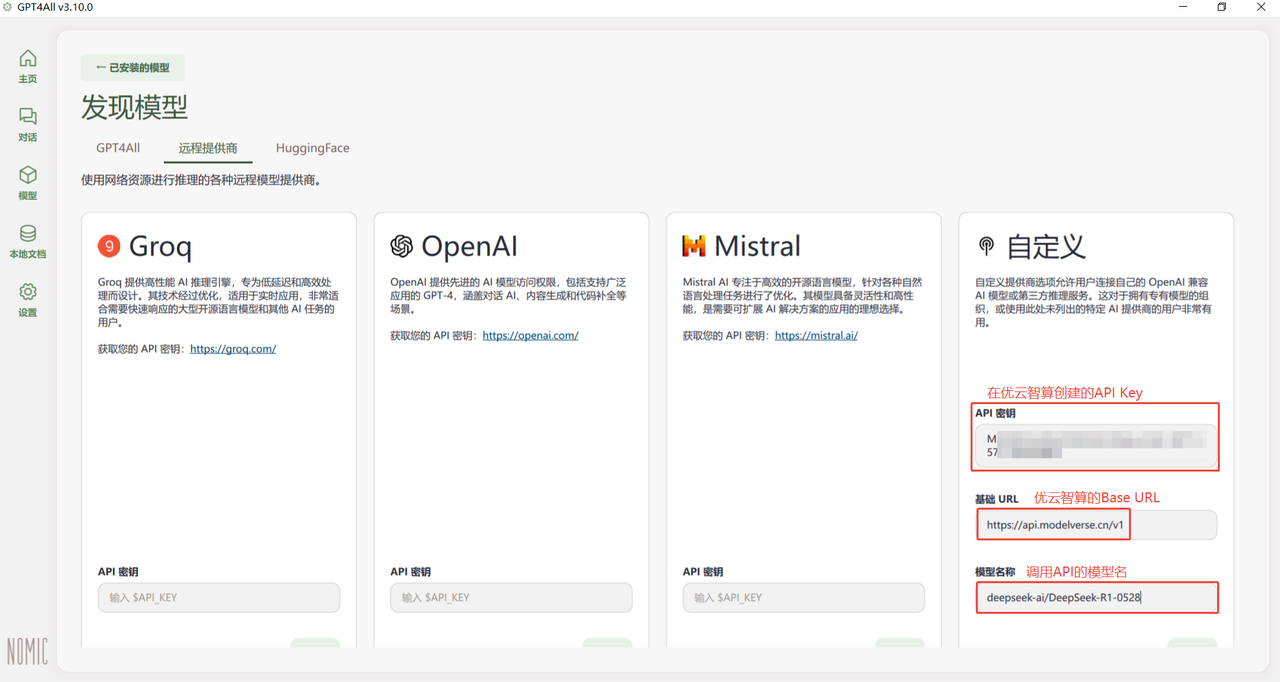Switch to the GPT4All tab
Image resolution: width=1280 pixels, height=682 pixels.
click(x=118, y=148)
